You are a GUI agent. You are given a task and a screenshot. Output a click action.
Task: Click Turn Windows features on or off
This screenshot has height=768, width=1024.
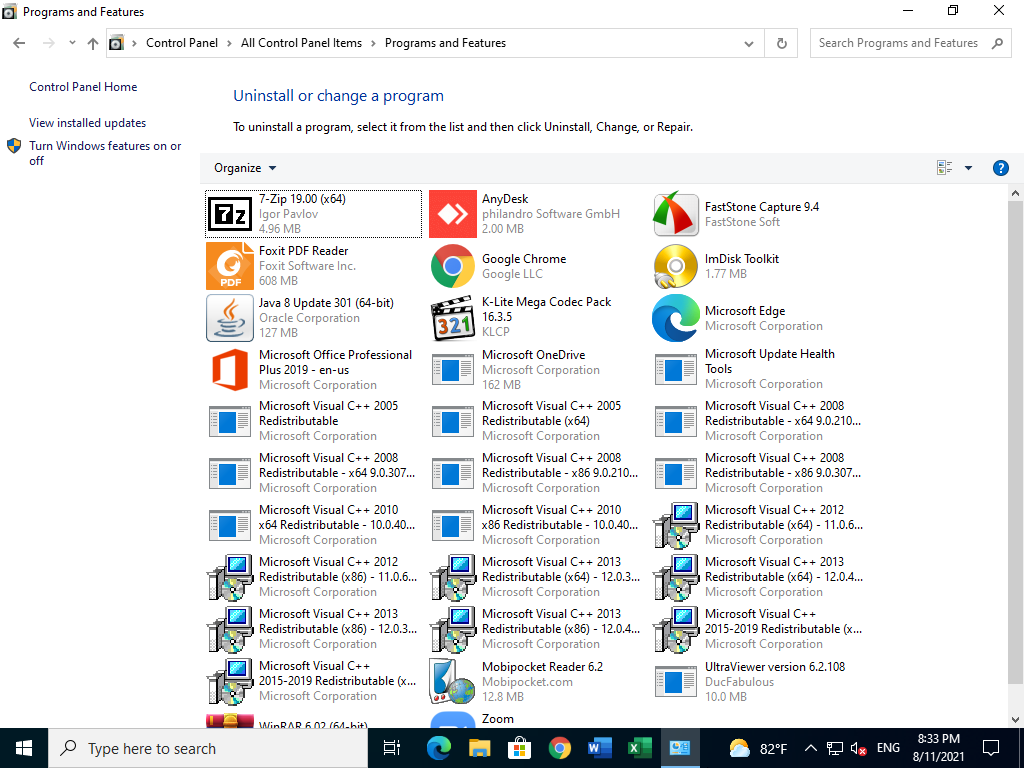105,153
